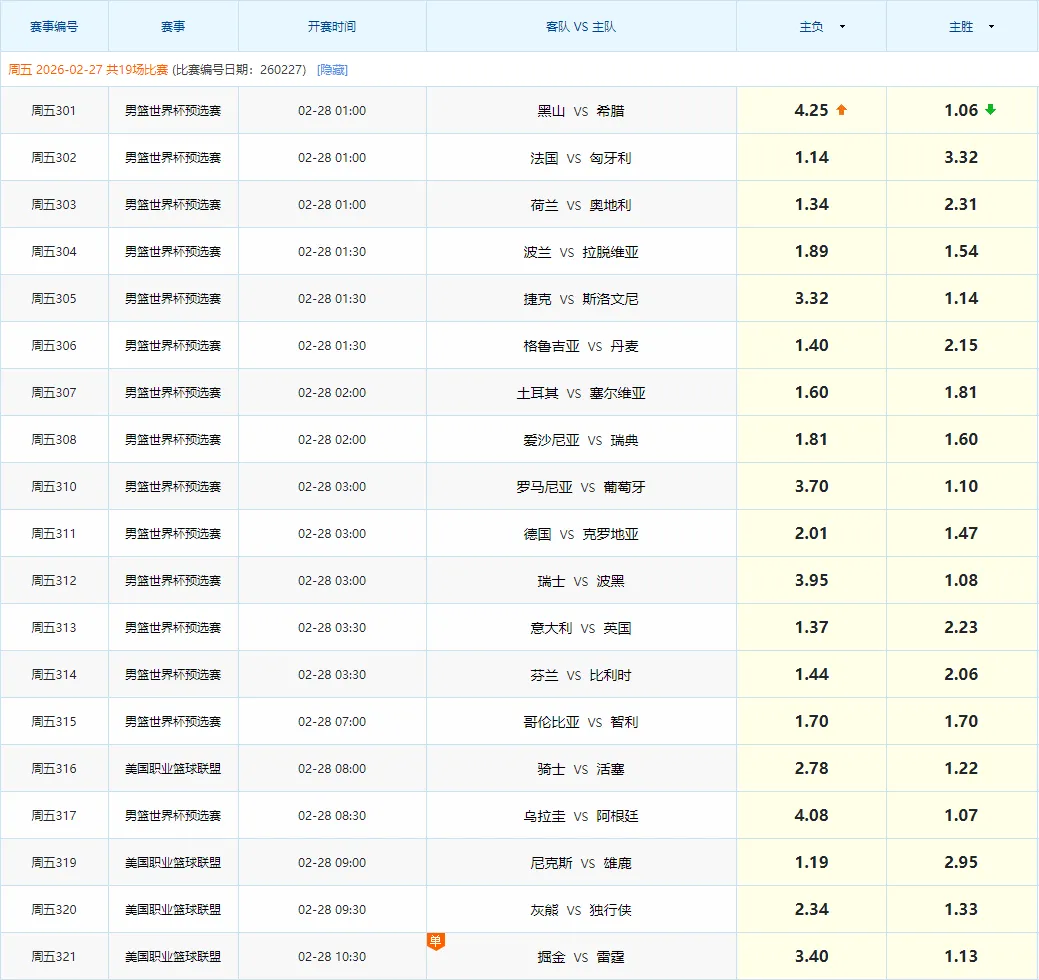The height and width of the screenshot is (980, 1039).
Task: Select 主负 odds 1.14 for 法国 vs 匈牙利
Action: pyautogui.click(x=811, y=157)
